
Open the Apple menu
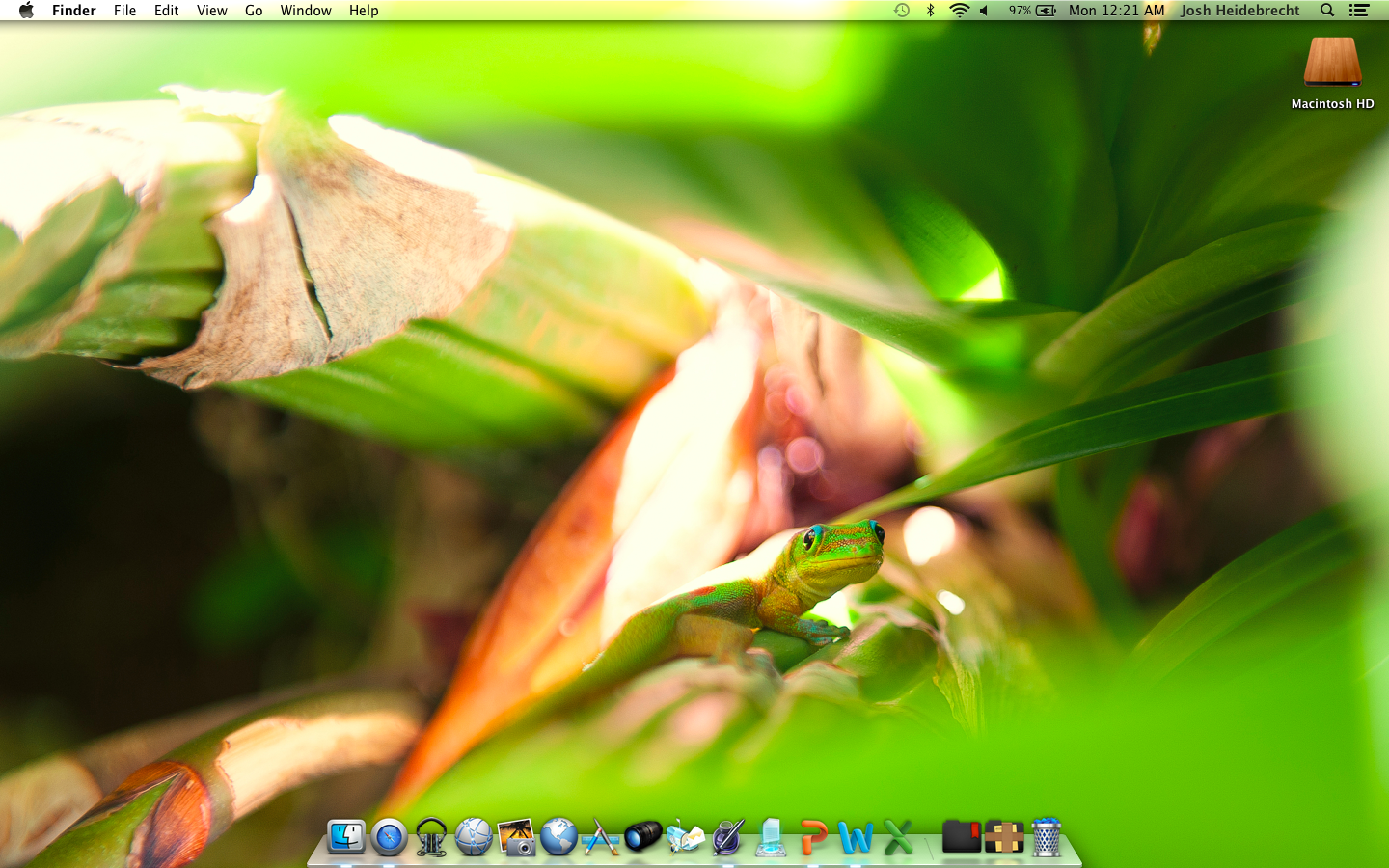pos(26,11)
